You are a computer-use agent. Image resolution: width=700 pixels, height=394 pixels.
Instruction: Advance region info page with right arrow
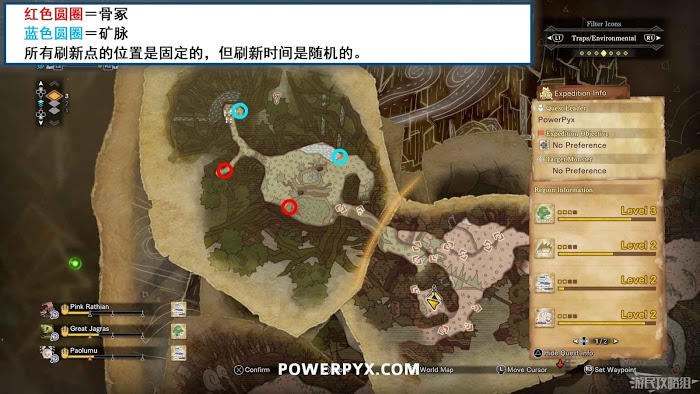616,341
